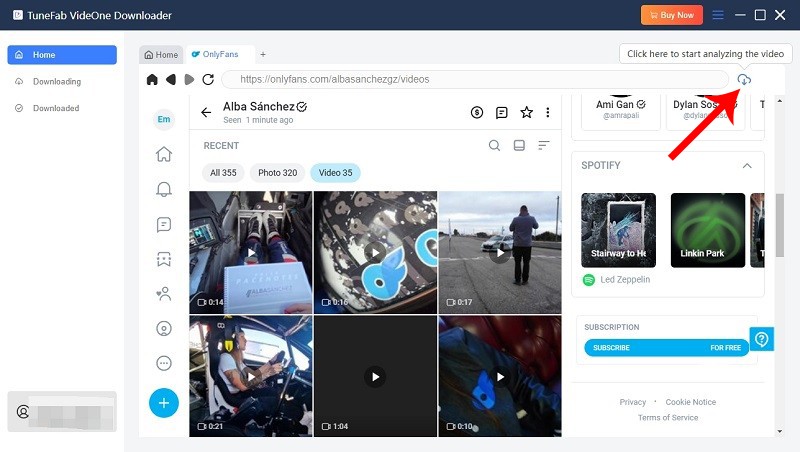This screenshot has width=800, height=452.
Task: Click the analyze video download icon
Action: click(744, 79)
